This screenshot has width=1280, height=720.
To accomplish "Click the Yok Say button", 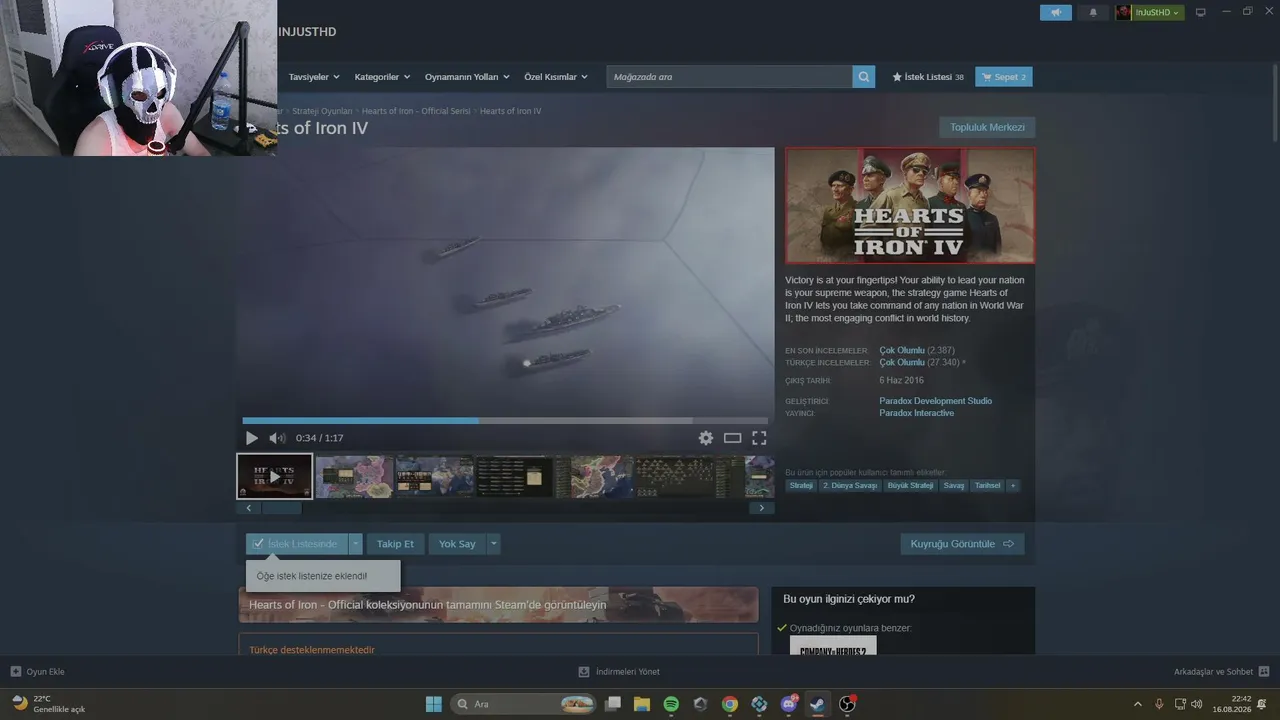I will pyautogui.click(x=457, y=544).
